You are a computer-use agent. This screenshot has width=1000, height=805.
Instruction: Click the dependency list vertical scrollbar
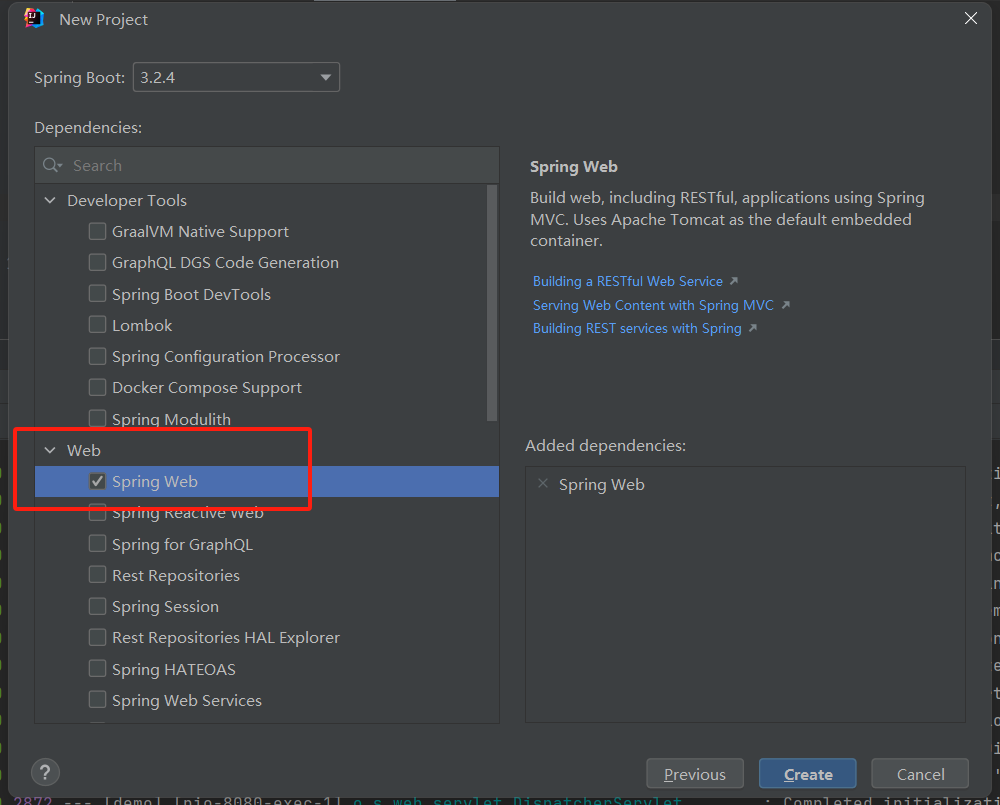coord(492,303)
